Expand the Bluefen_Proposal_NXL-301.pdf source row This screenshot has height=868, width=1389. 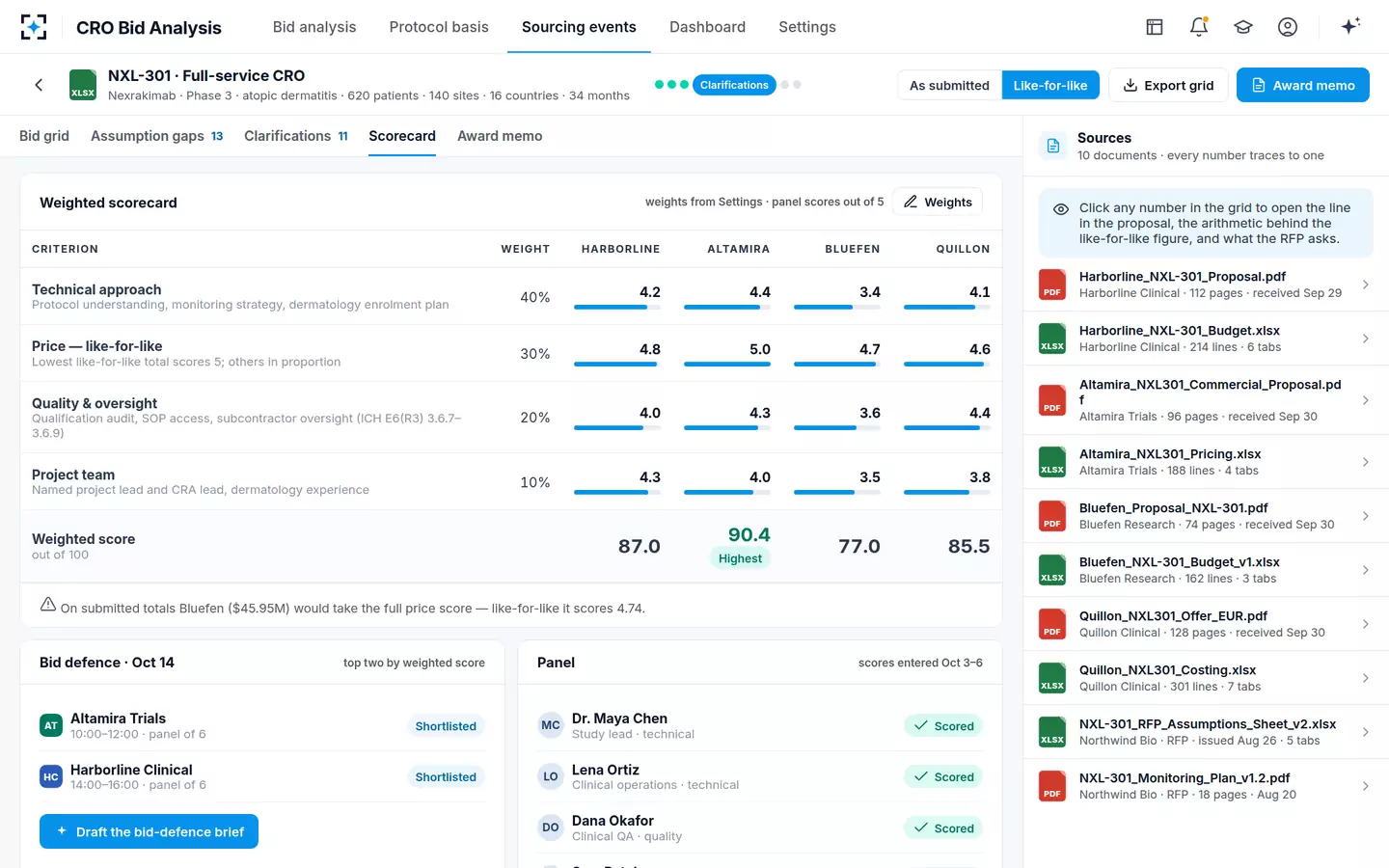(1206, 516)
